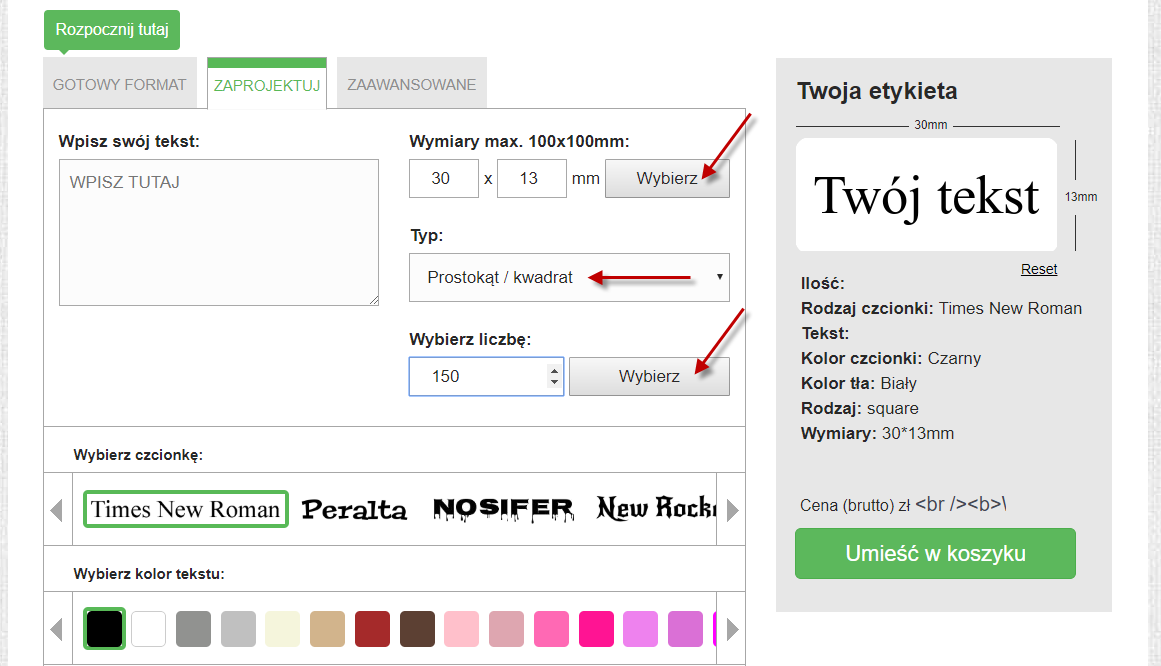Click the Wymiary: 30*13mm line

pos(877,434)
